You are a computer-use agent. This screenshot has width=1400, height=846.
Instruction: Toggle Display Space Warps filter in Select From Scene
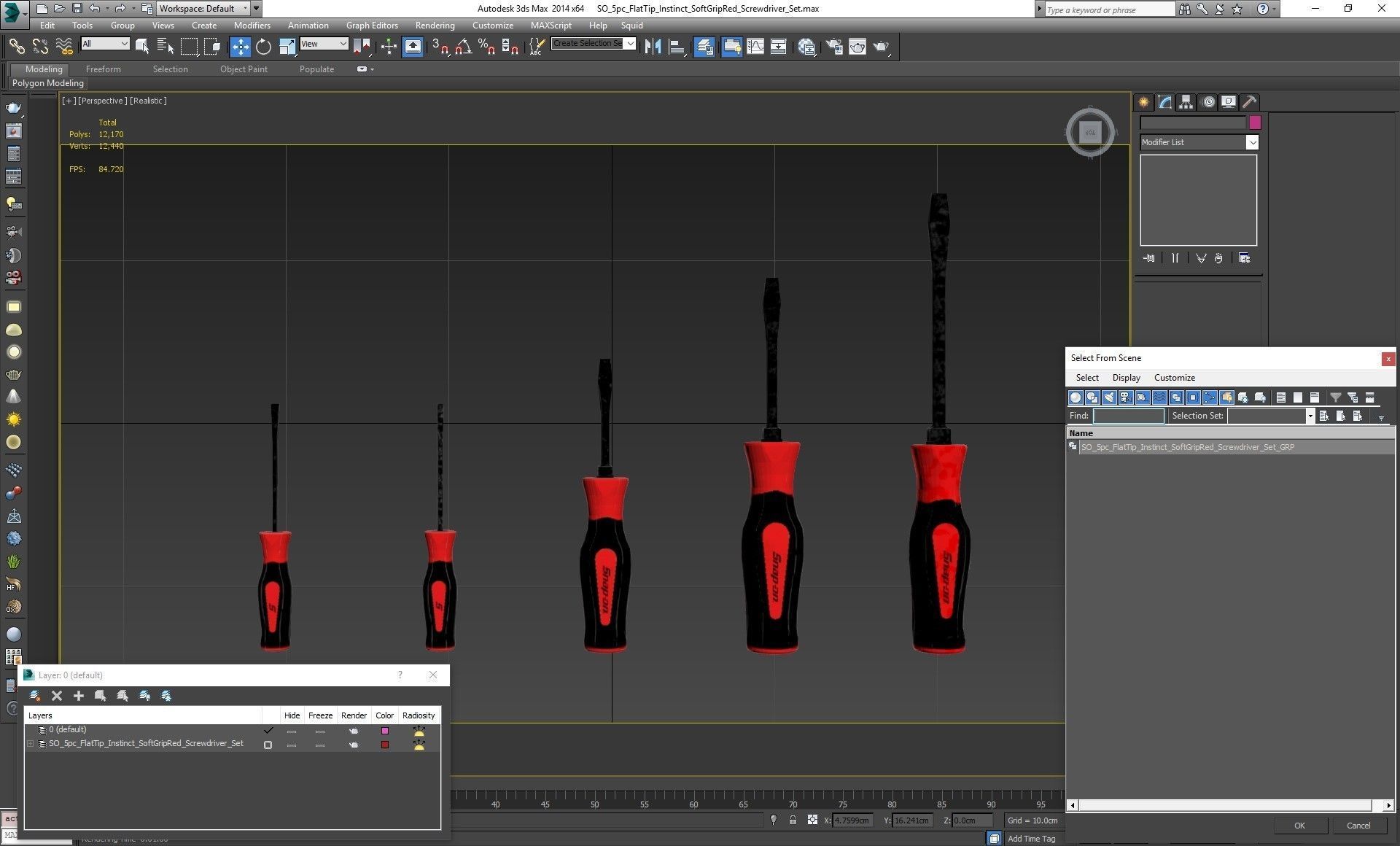click(1159, 397)
